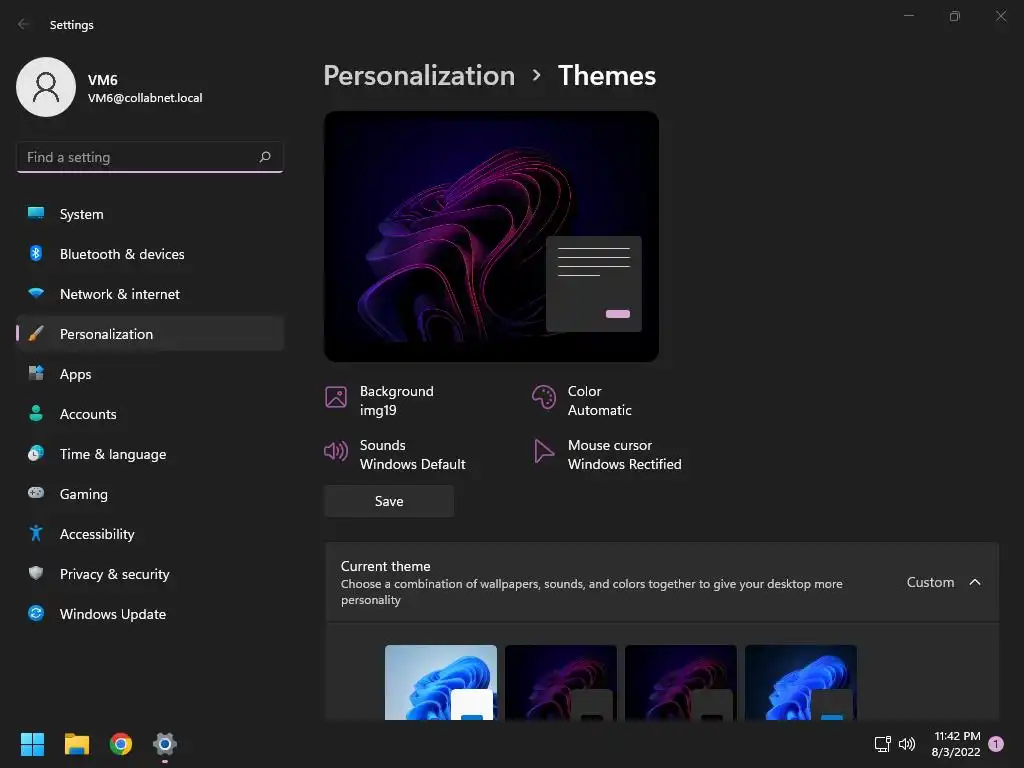
Task: Open System settings label
Action: click(x=82, y=214)
